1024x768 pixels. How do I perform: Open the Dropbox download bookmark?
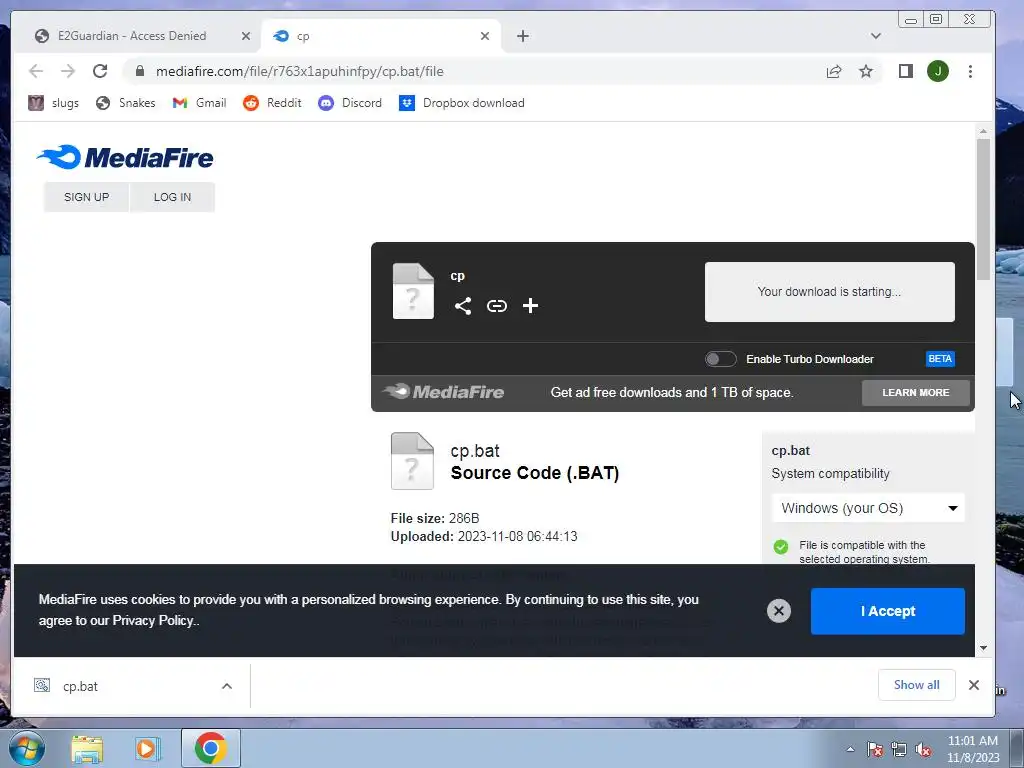click(462, 103)
